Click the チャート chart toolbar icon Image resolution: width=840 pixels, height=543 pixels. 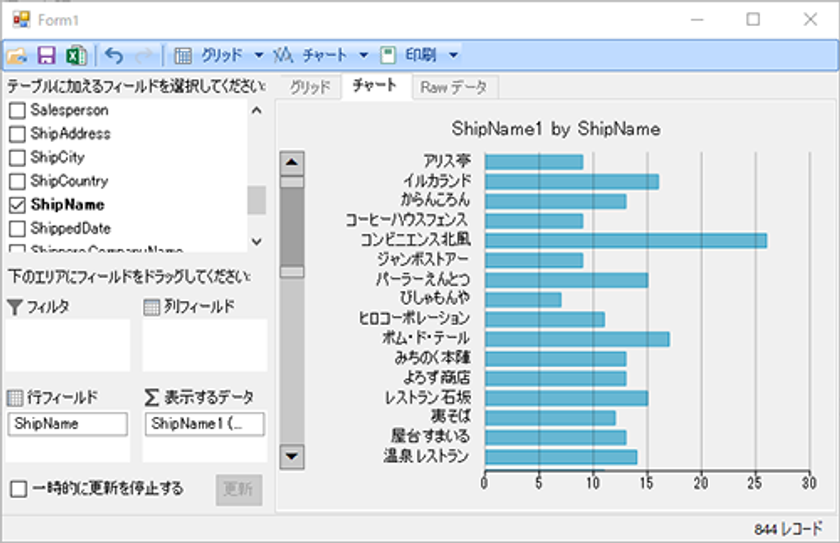[282, 55]
